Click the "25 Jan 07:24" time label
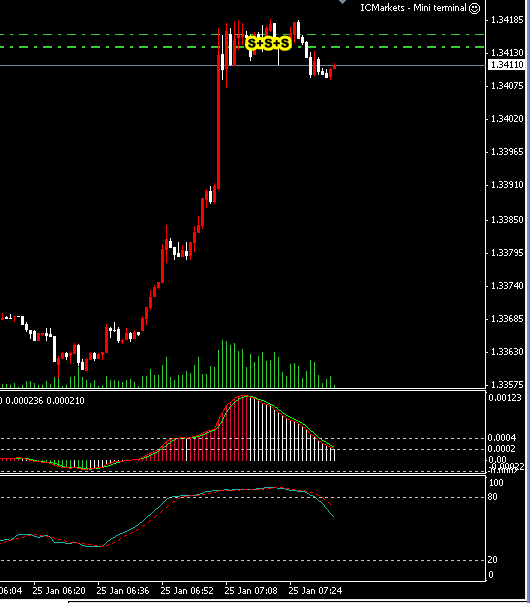530x603 pixels. [315, 590]
